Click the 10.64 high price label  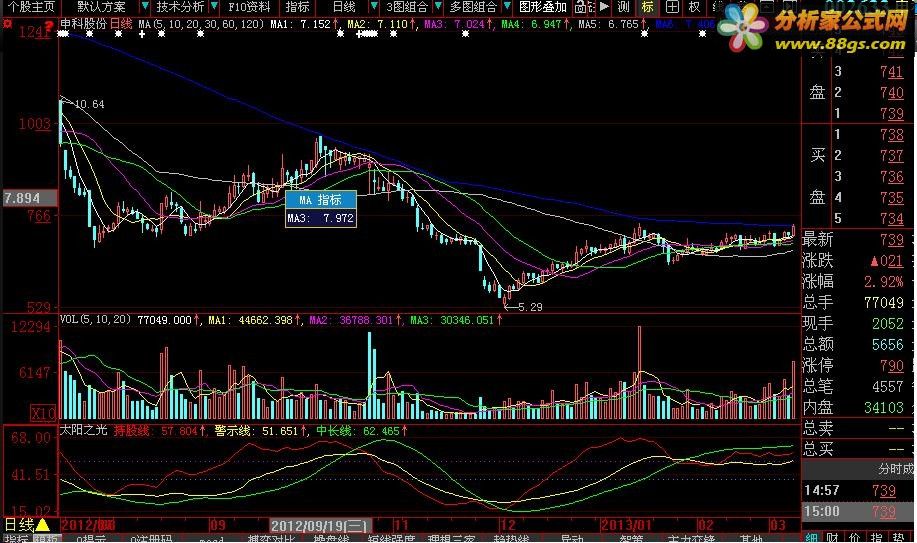(x=89, y=104)
